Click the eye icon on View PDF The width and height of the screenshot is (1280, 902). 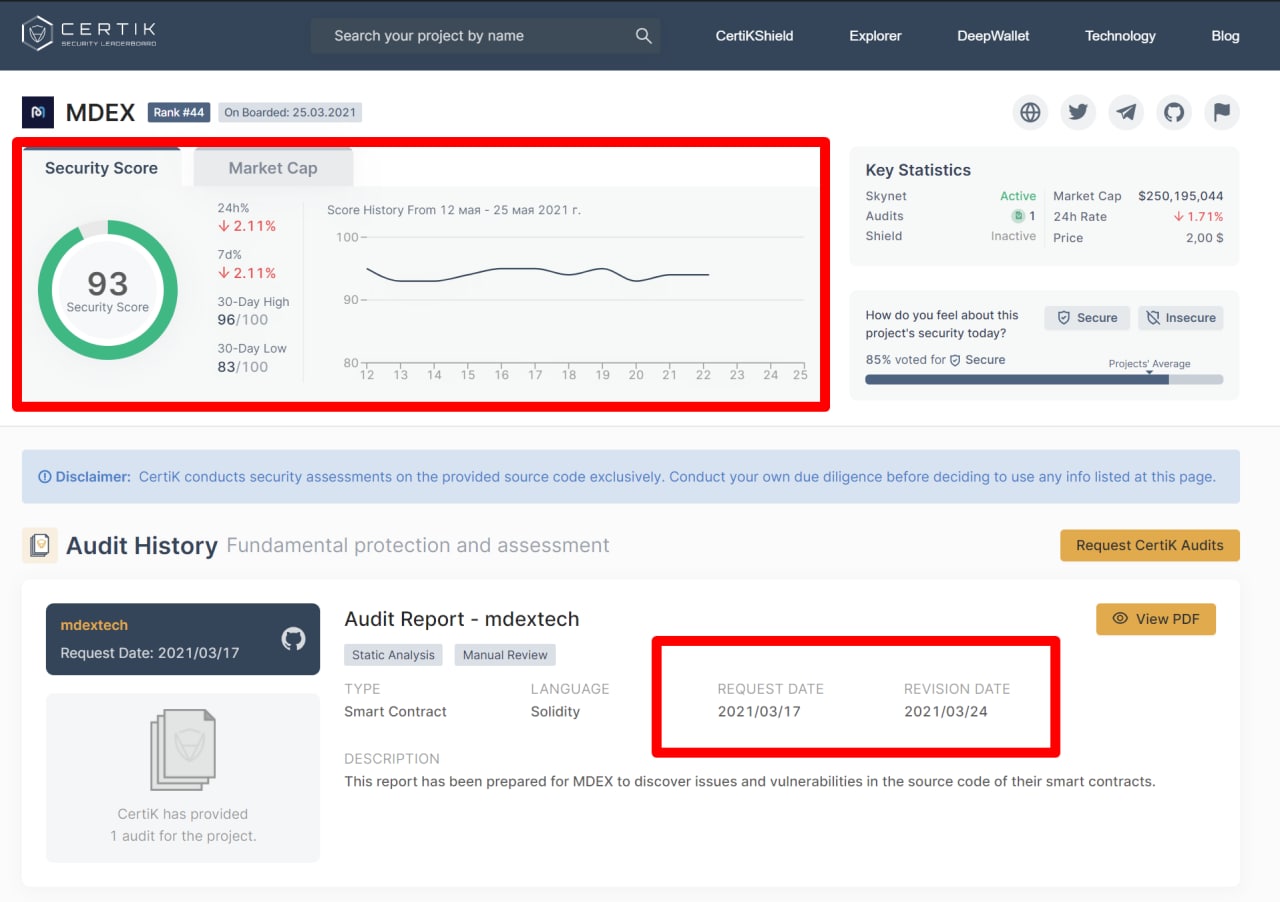[1120, 619]
